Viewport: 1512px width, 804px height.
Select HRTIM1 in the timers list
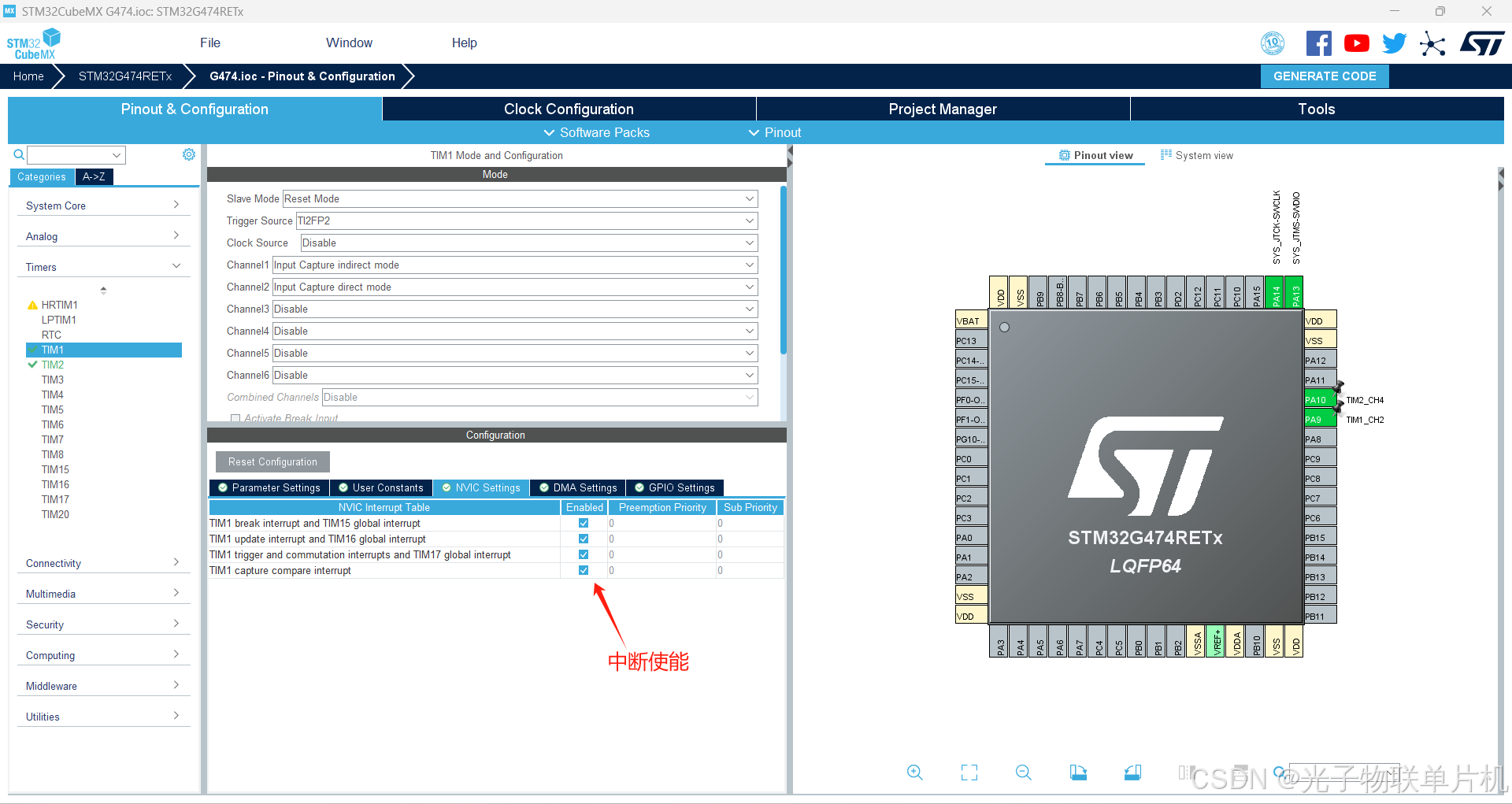pos(60,305)
